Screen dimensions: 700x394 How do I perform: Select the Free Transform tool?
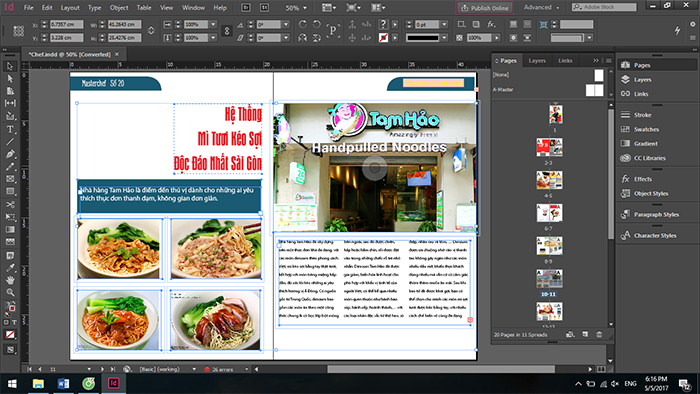(x=10, y=217)
